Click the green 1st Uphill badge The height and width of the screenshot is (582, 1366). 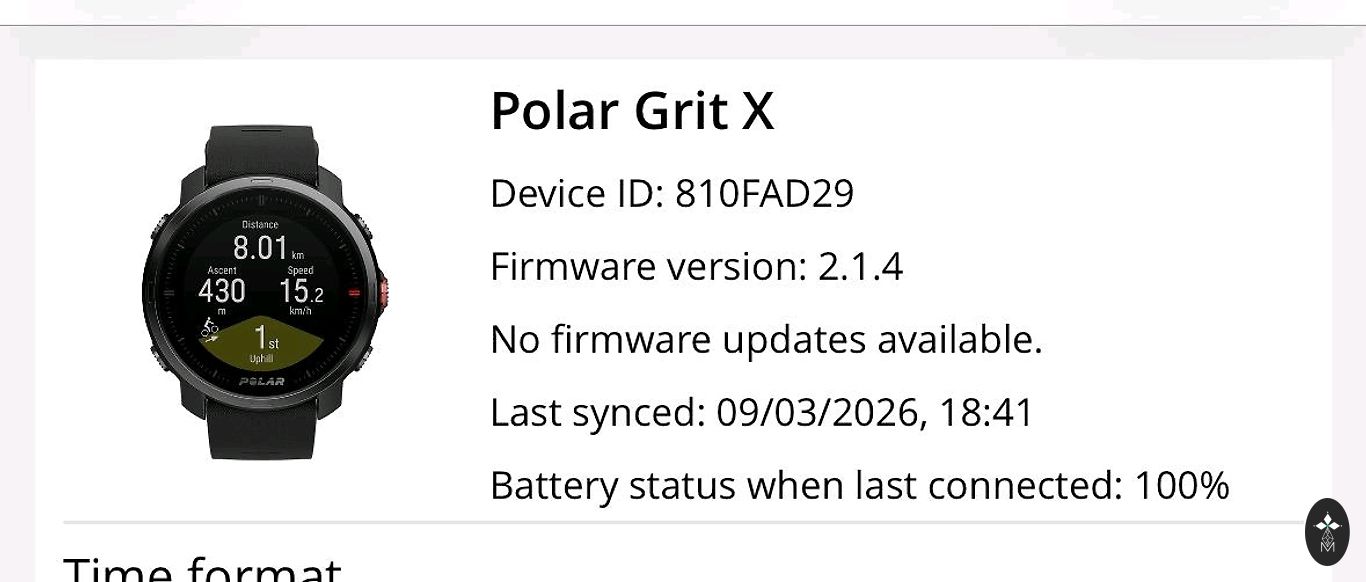tap(262, 342)
